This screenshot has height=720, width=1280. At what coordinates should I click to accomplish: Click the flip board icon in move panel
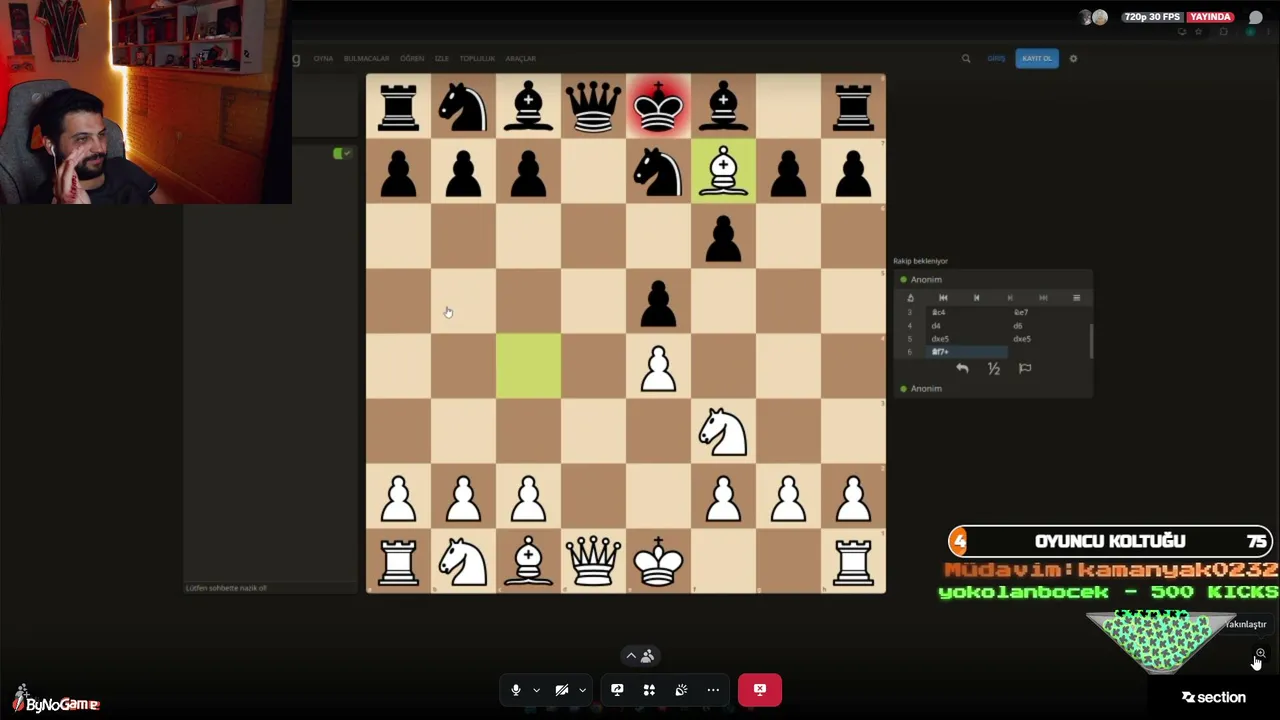point(910,297)
